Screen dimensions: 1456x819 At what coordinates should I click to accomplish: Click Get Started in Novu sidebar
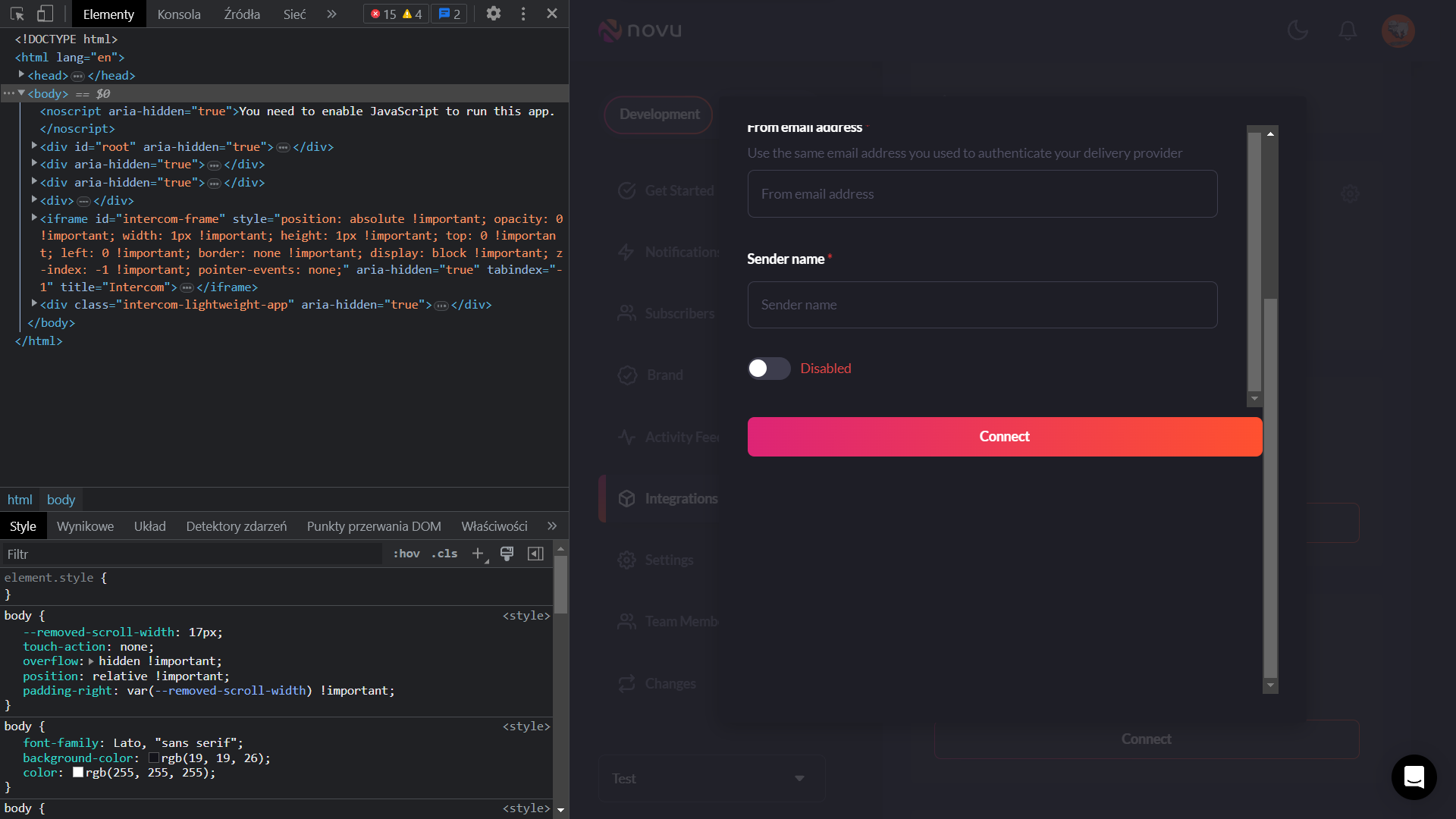pos(679,190)
